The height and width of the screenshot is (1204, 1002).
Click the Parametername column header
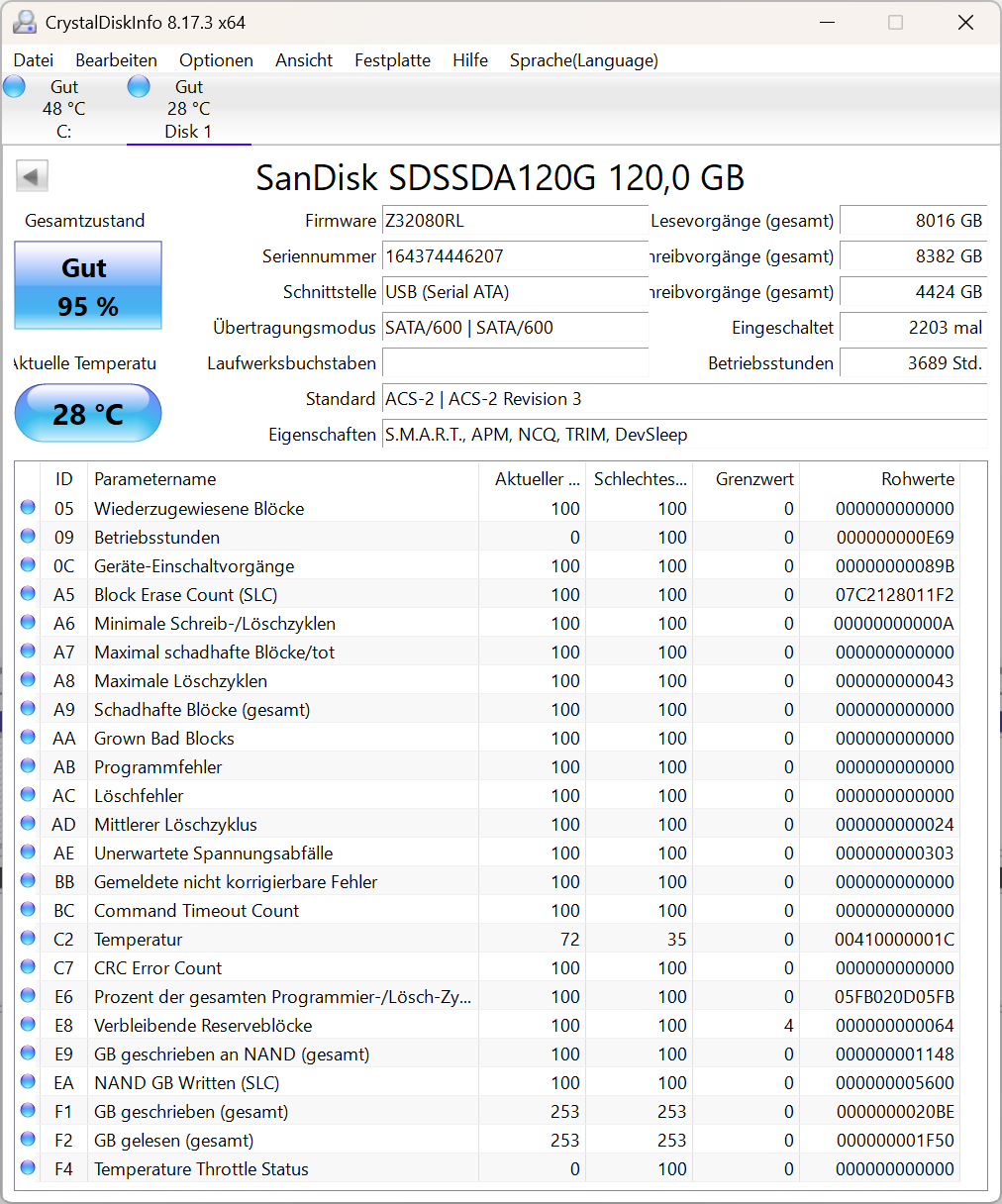coord(283,479)
